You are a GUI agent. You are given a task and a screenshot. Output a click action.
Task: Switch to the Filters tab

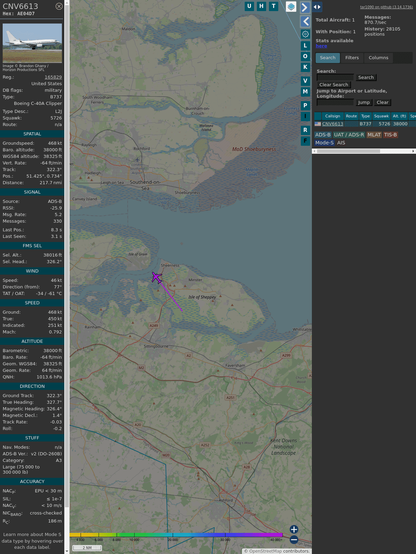click(x=352, y=58)
